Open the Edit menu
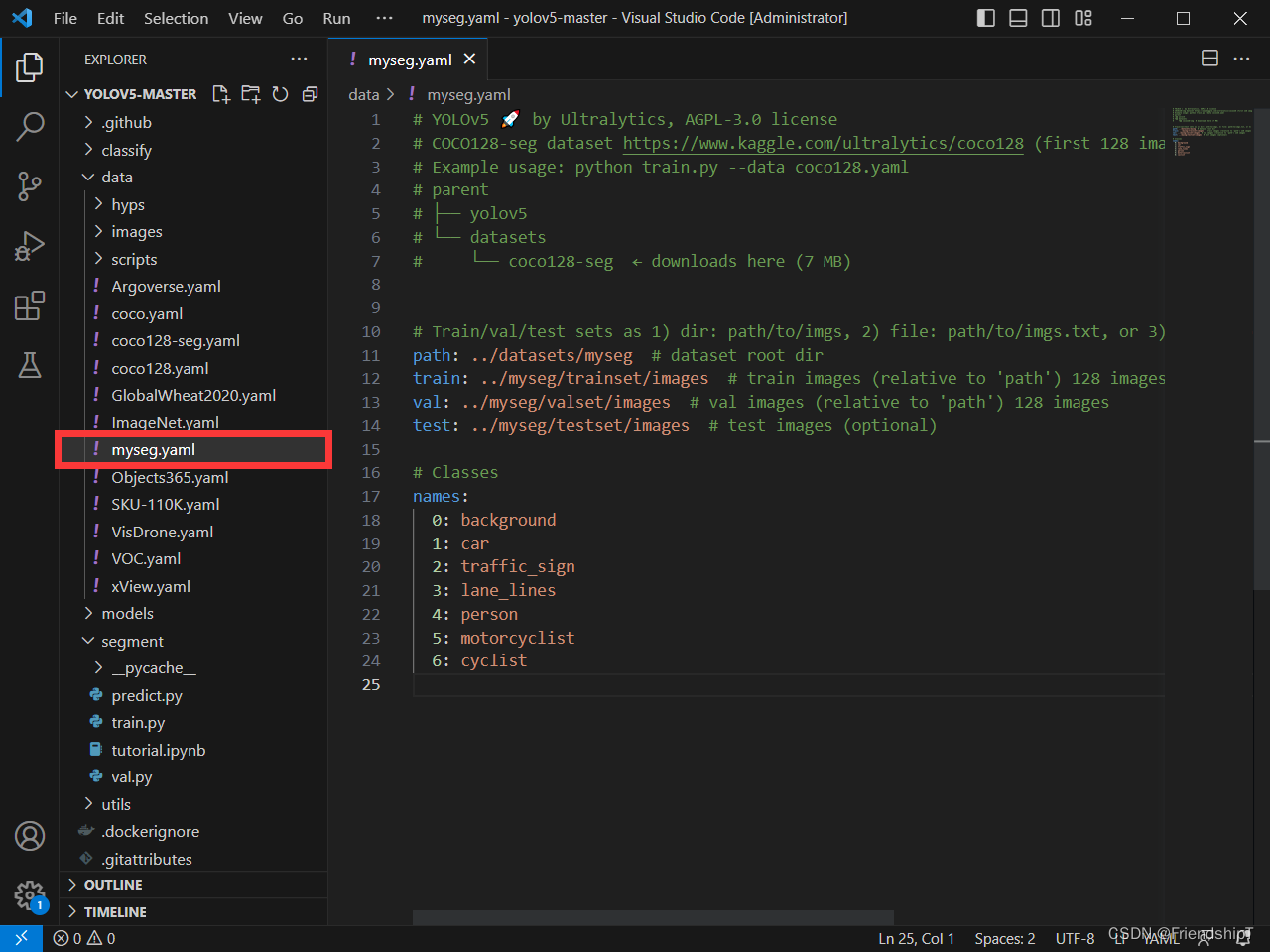Screen dimensions: 1270x952 [111, 18]
